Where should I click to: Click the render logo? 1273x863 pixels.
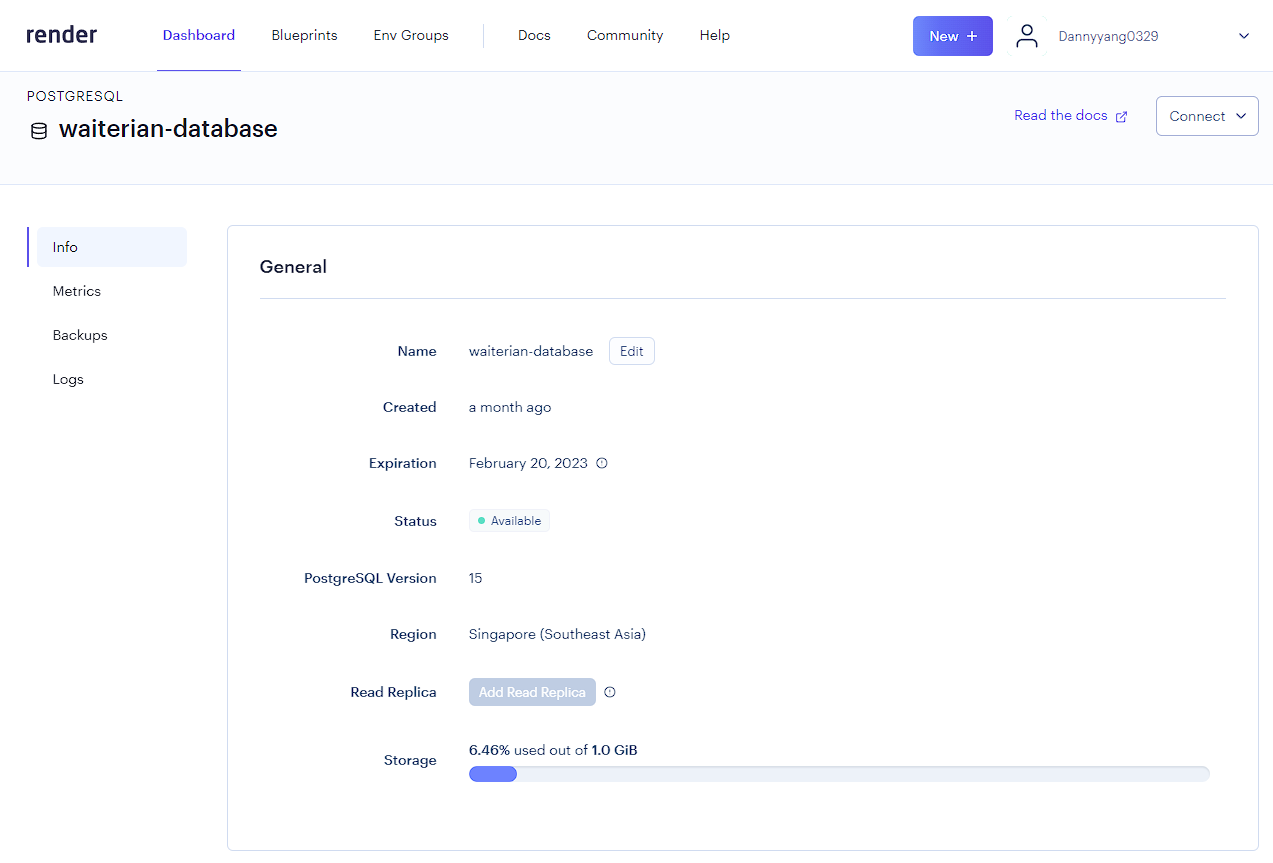(x=62, y=35)
